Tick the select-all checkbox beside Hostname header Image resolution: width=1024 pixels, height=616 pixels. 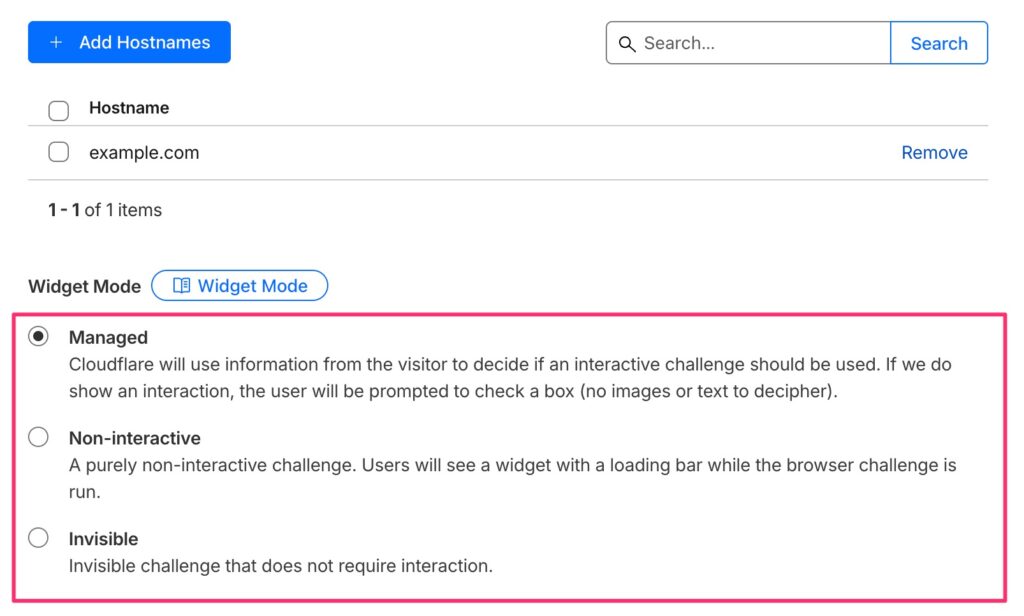(59, 110)
